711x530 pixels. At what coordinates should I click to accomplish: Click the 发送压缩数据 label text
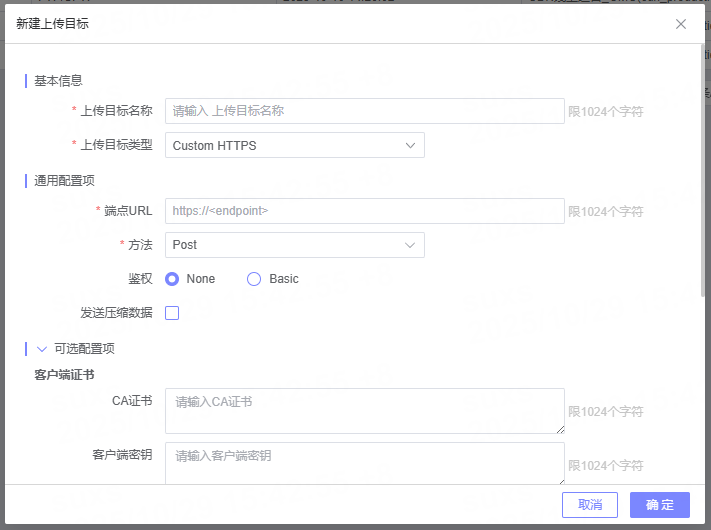click(x=116, y=313)
